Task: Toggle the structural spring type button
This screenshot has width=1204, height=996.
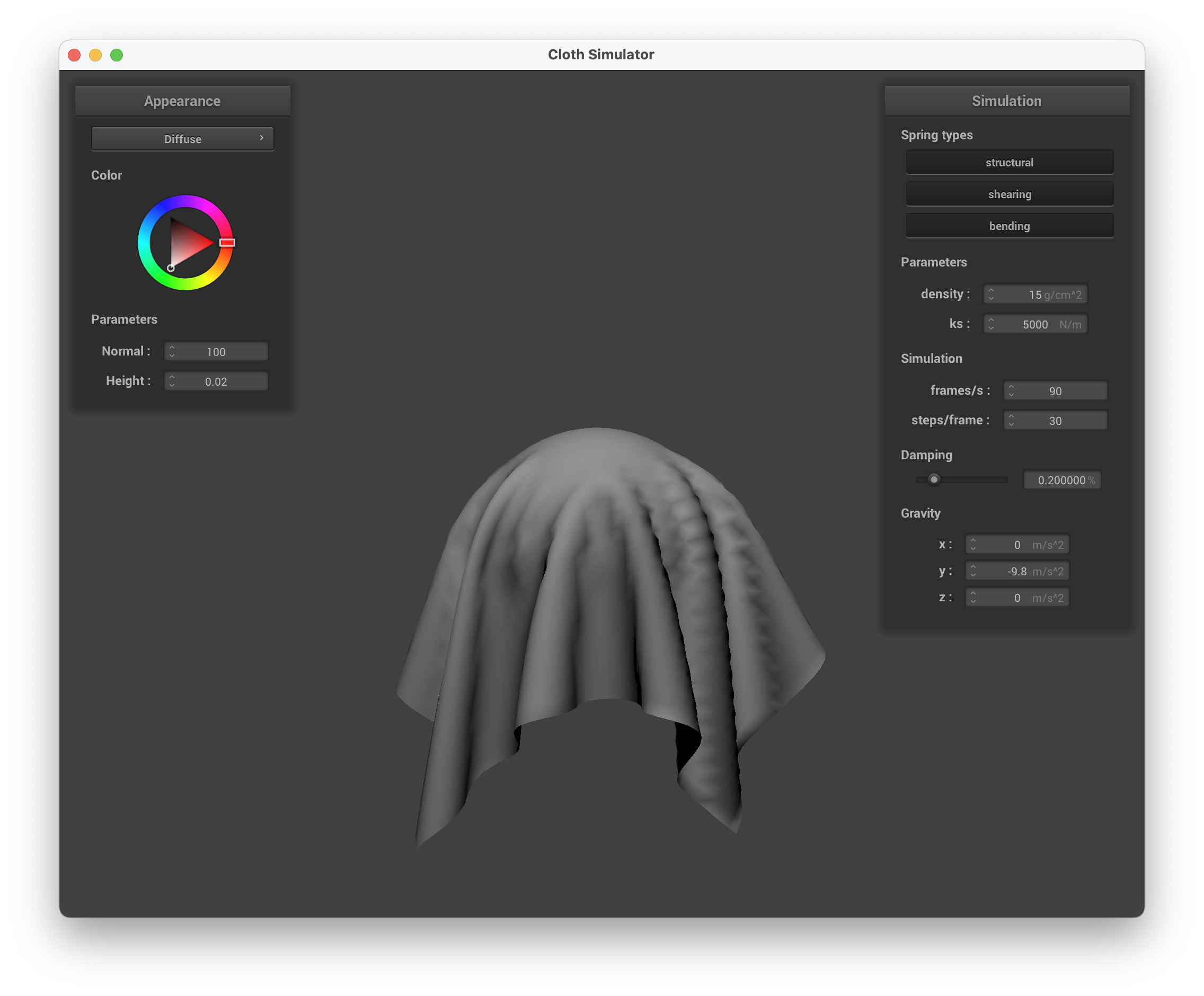Action: [1009, 162]
